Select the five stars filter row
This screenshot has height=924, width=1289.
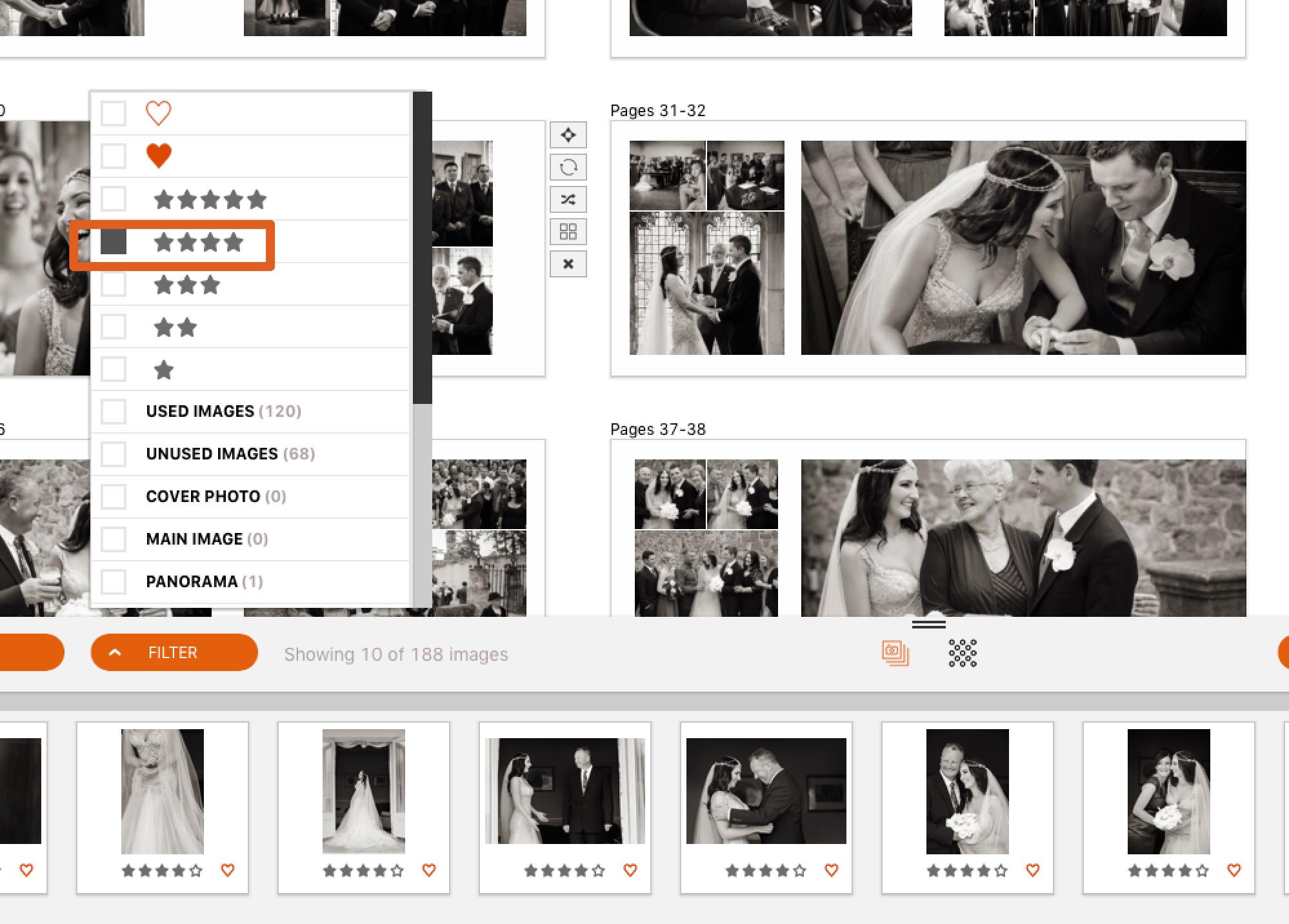(250, 199)
